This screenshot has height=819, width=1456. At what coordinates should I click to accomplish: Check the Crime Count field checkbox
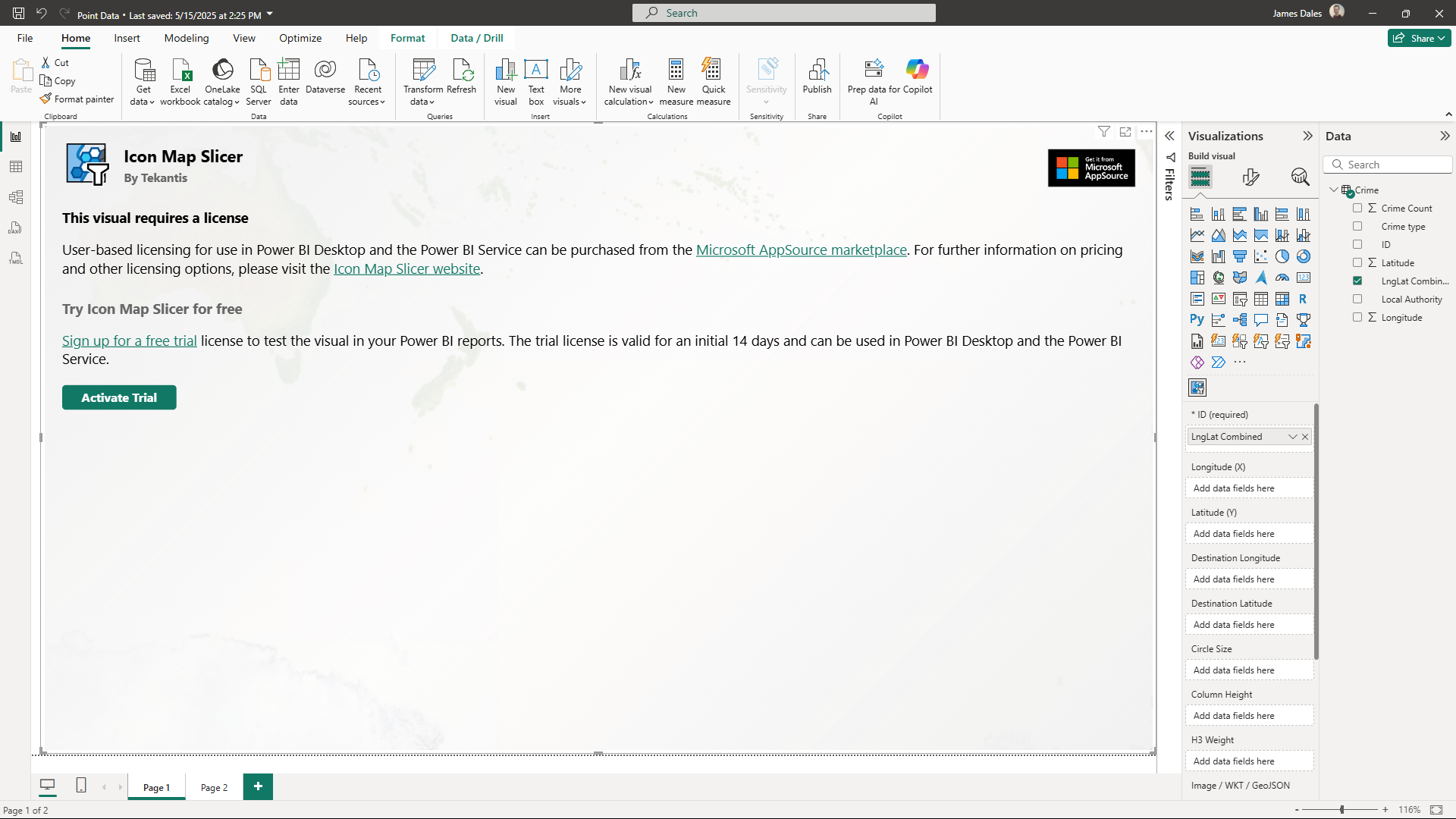1357,208
